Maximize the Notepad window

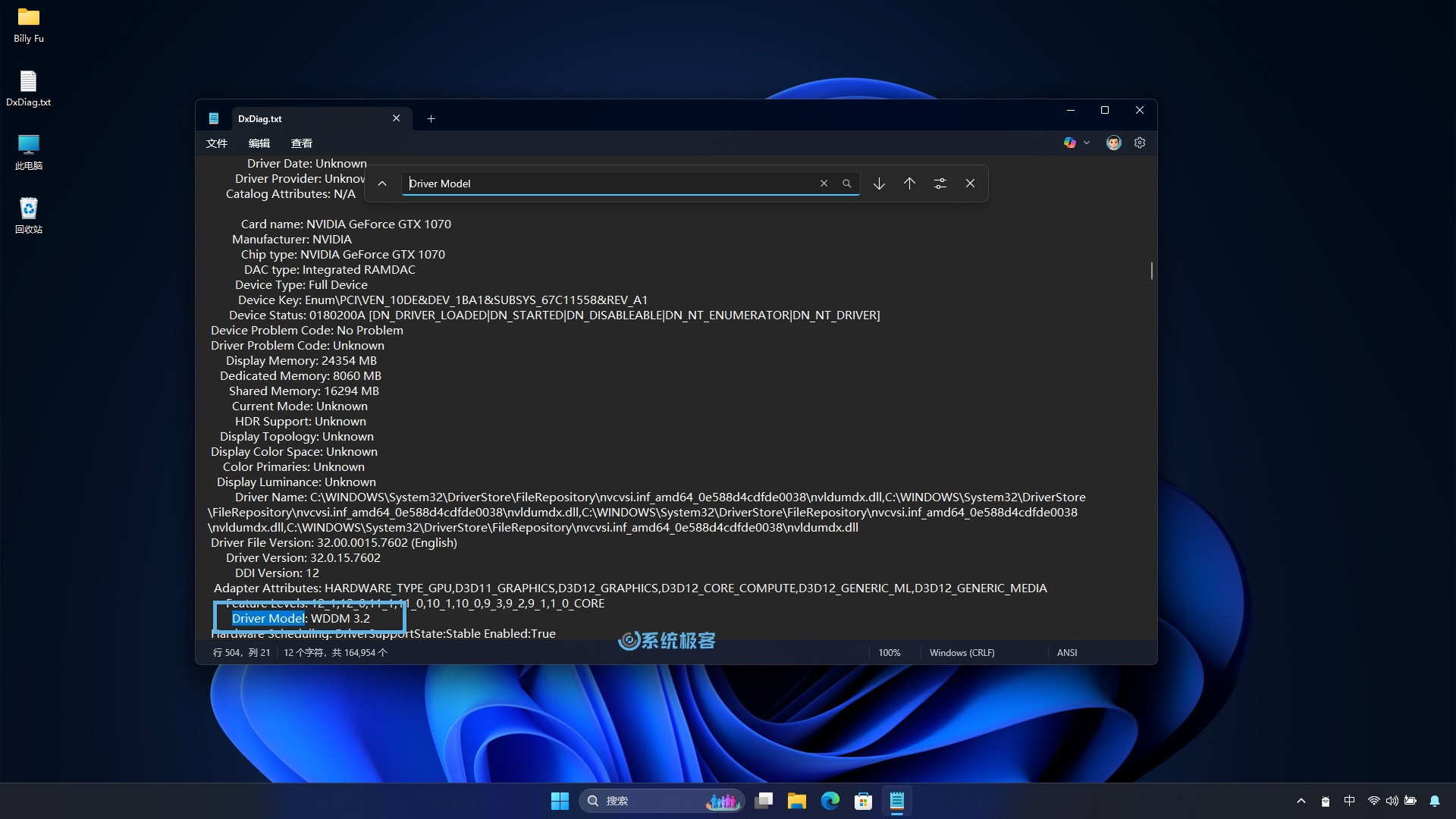[1105, 111]
